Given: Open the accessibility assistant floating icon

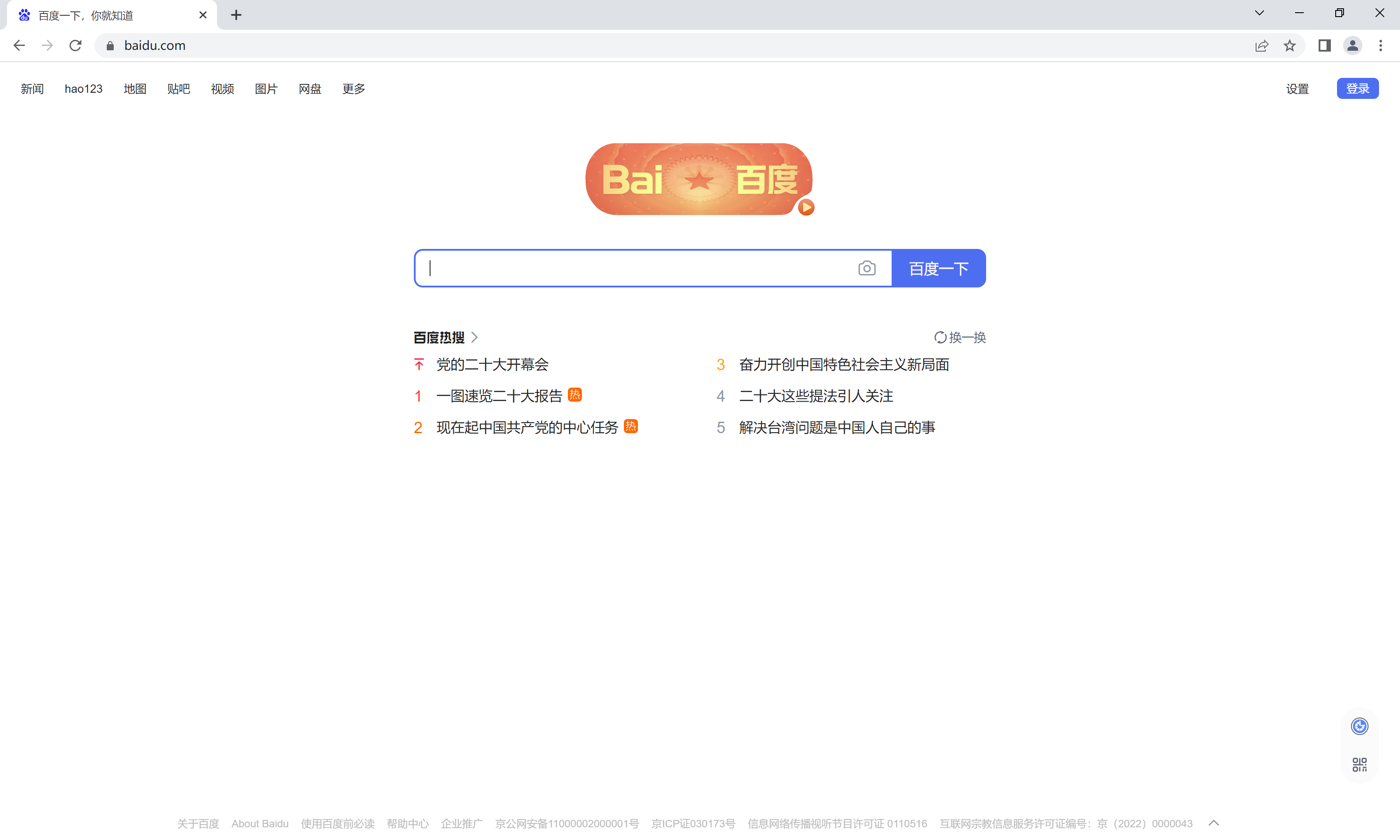Looking at the screenshot, I should click(1360, 726).
